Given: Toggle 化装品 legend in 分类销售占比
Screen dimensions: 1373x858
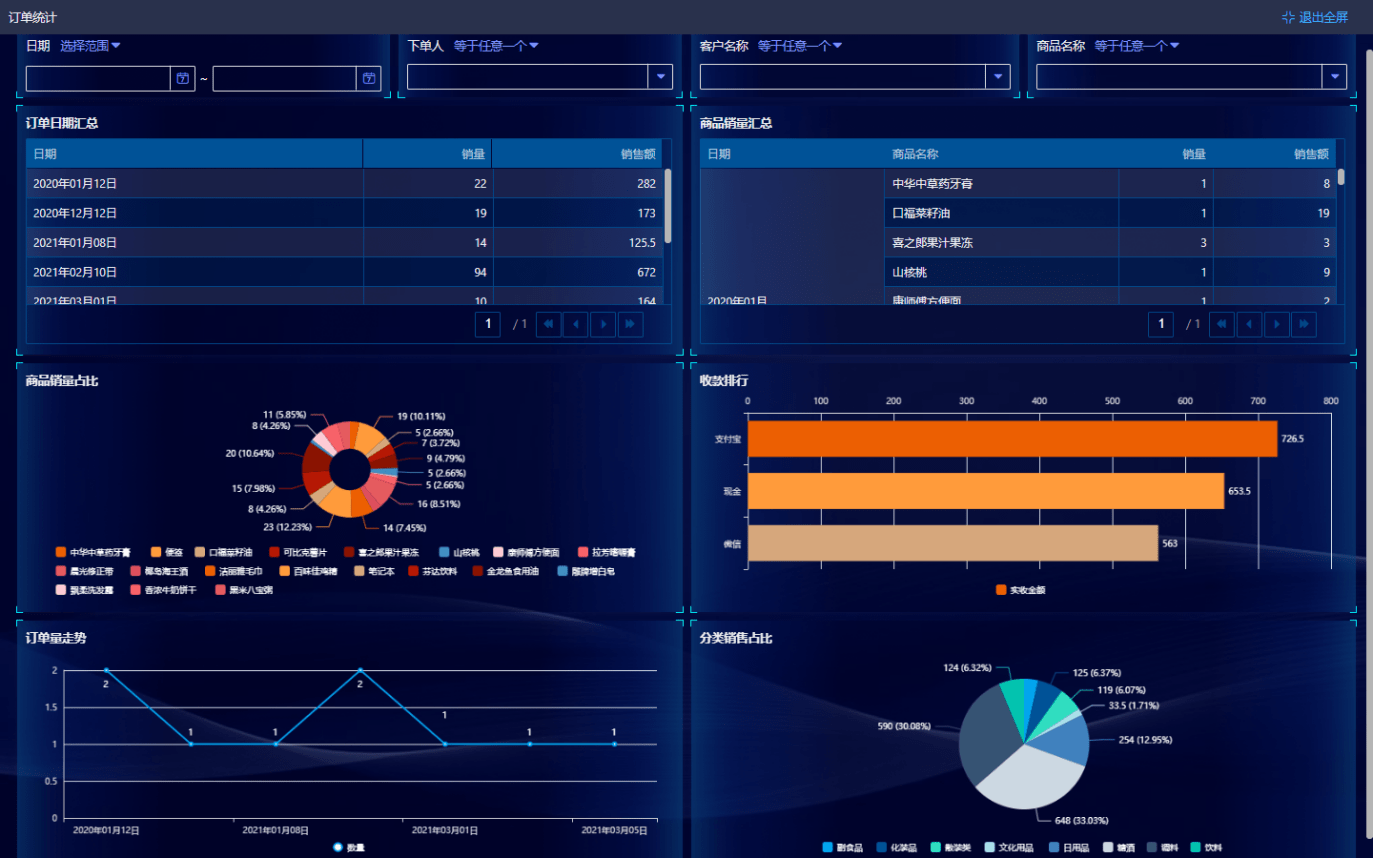Looking at the screenshot, I should point(897,847).
